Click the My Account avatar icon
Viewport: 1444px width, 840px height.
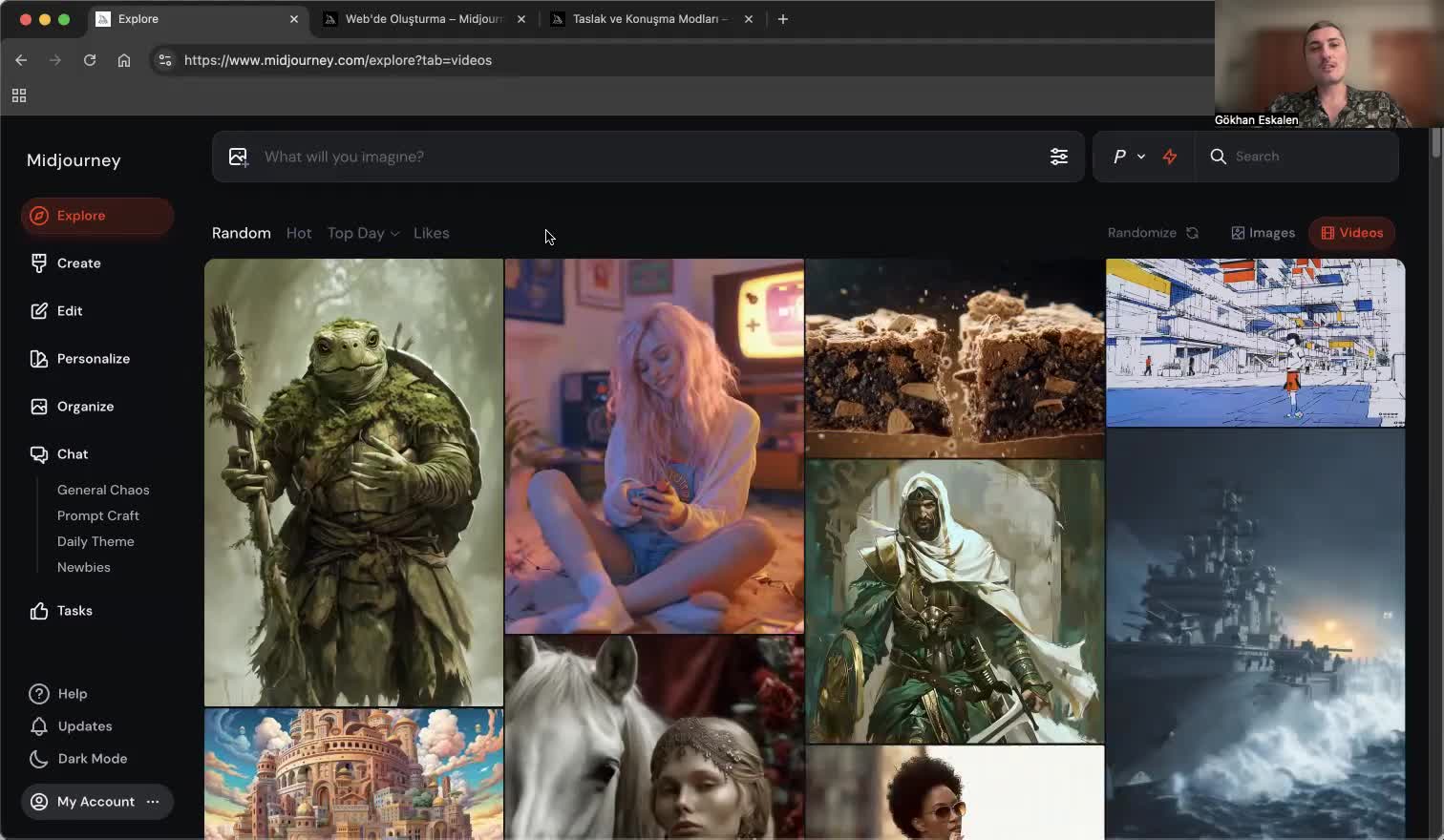(39, 802)
